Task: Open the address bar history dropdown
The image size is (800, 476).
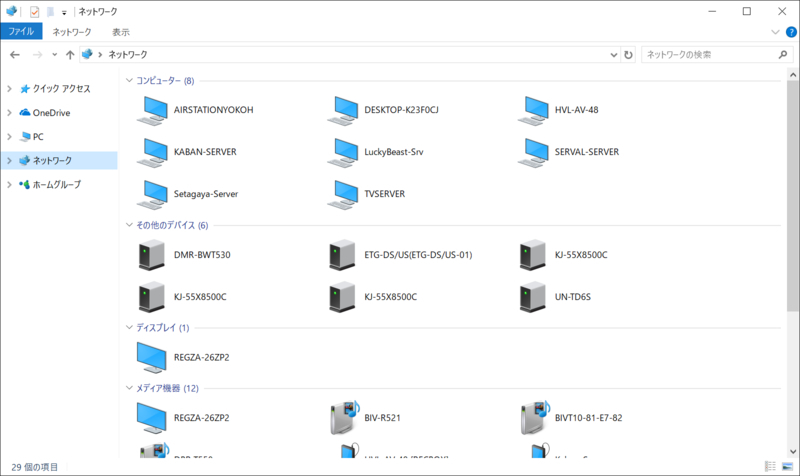Action: [614, 55]
